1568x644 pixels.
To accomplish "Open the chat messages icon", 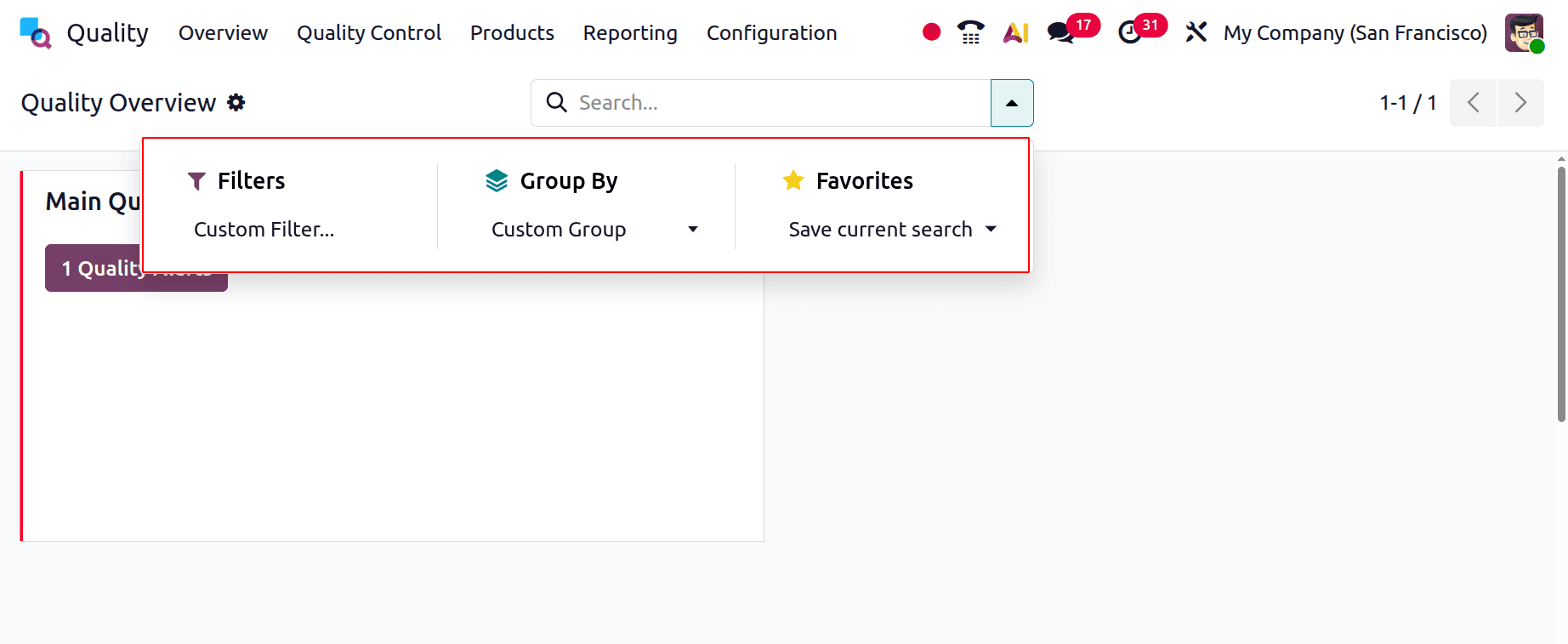I will coord(1060,33).
